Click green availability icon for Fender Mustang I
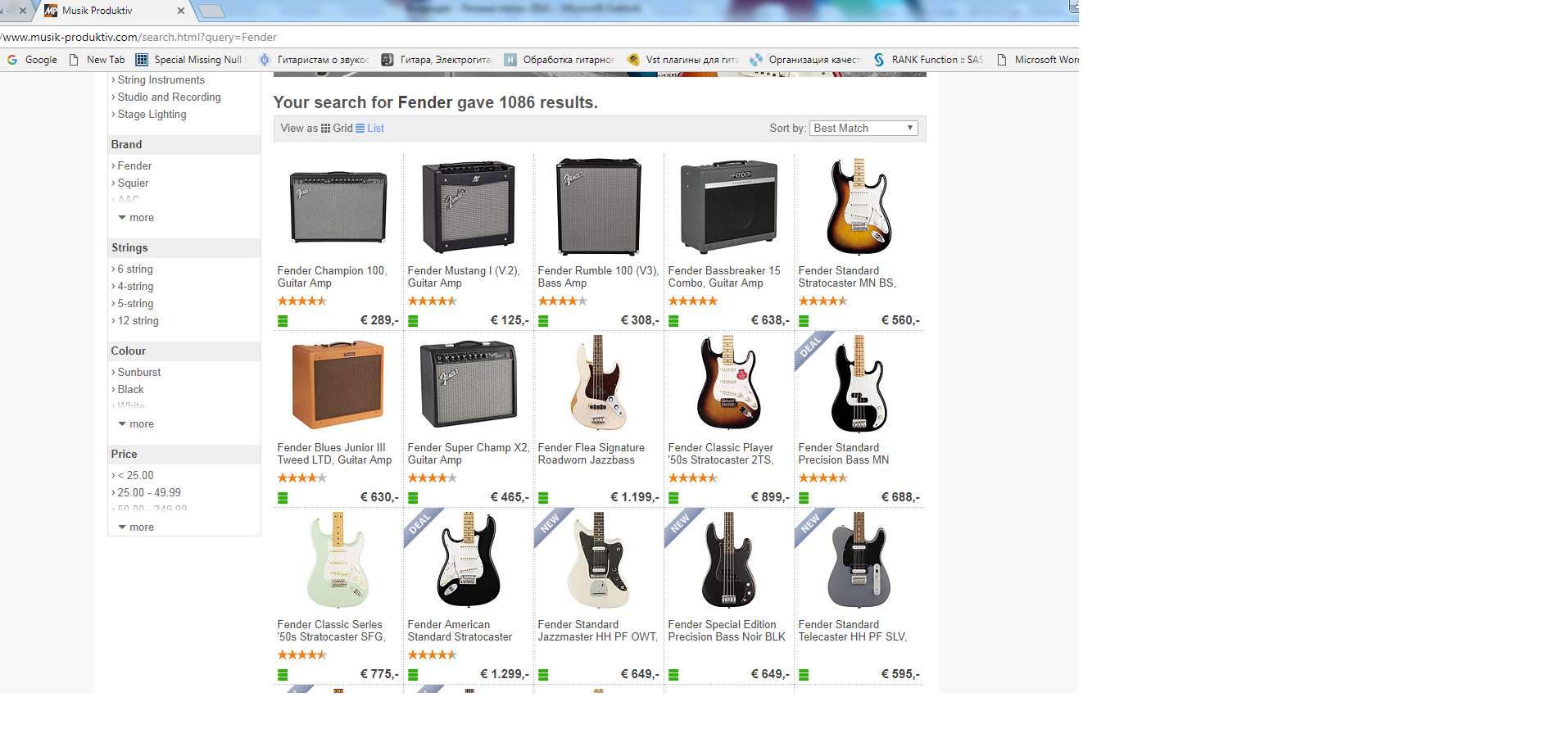The height and width of the screenshot is (756, 1568). pyautogui.click(x=413, y=321)
